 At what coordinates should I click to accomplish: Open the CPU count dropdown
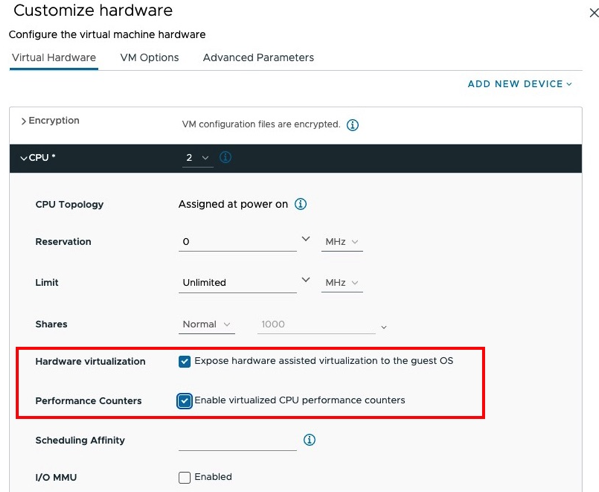point(198,158)
